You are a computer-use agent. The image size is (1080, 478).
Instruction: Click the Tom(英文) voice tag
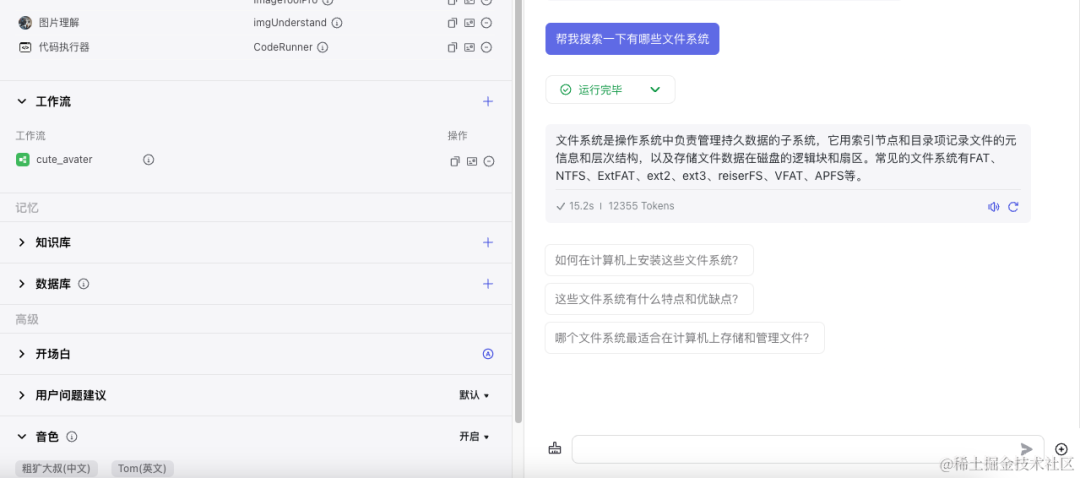pos(143,468)
